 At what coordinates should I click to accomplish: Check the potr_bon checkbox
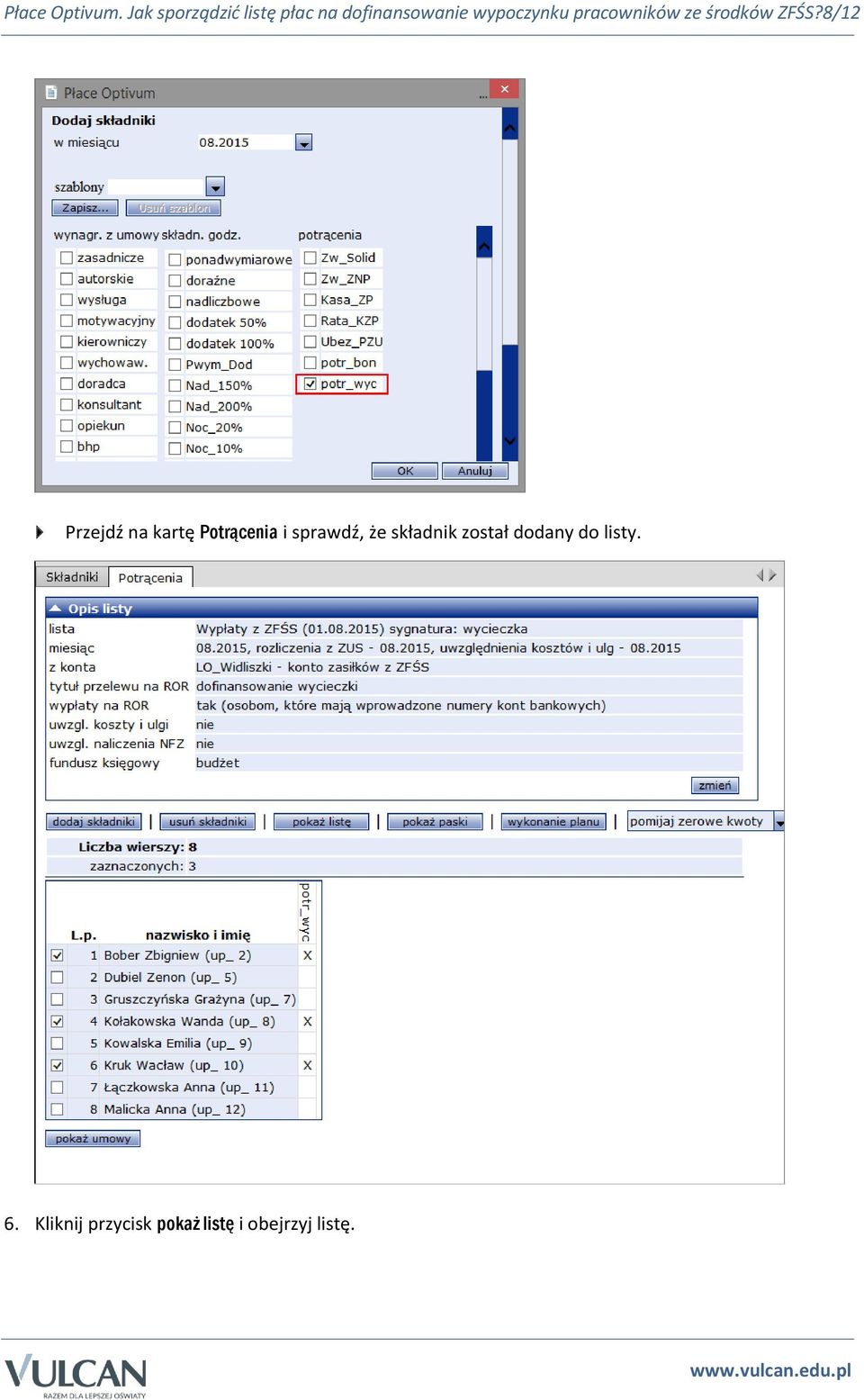(x=310, y=363)
